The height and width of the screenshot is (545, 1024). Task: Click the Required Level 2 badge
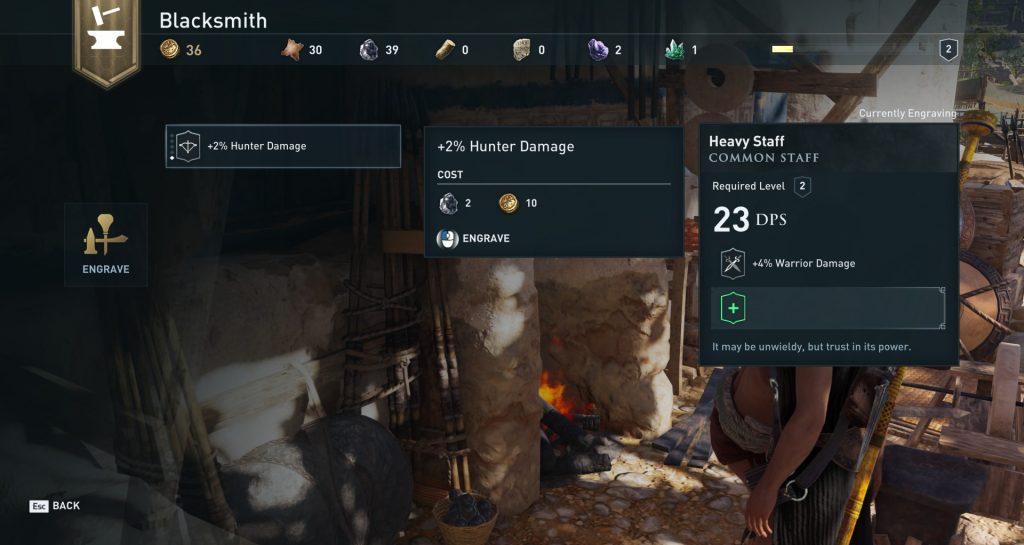[802, 186]
